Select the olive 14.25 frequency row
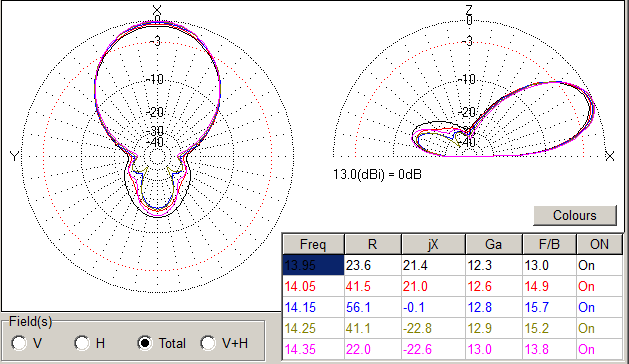The width and height of the screenshot is (629, 364). pyautogui.click(x=452, y=328)
